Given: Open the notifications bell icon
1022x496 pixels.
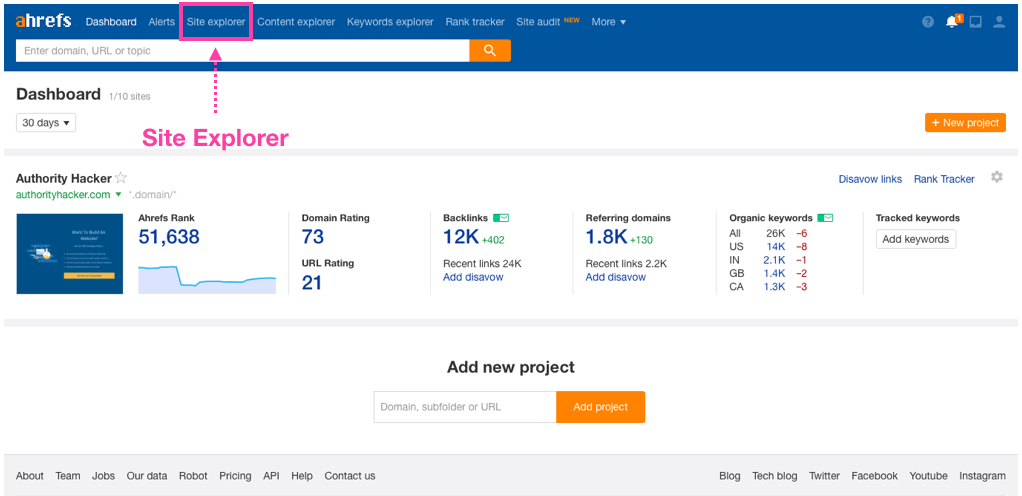Looking at the screenshot, I should coord(952,22).
